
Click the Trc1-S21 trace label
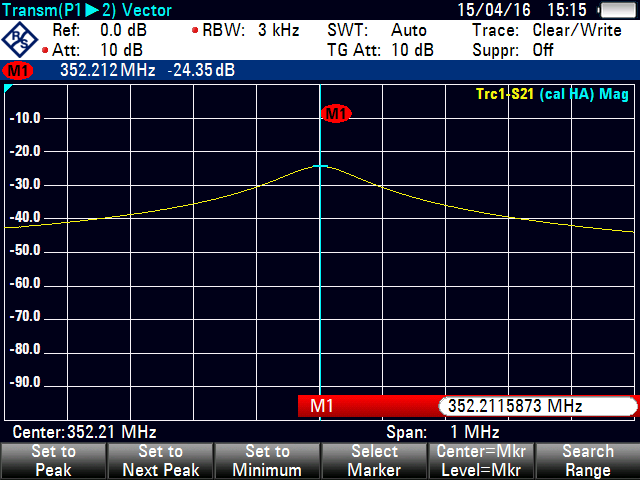click(x=505, y=94)
